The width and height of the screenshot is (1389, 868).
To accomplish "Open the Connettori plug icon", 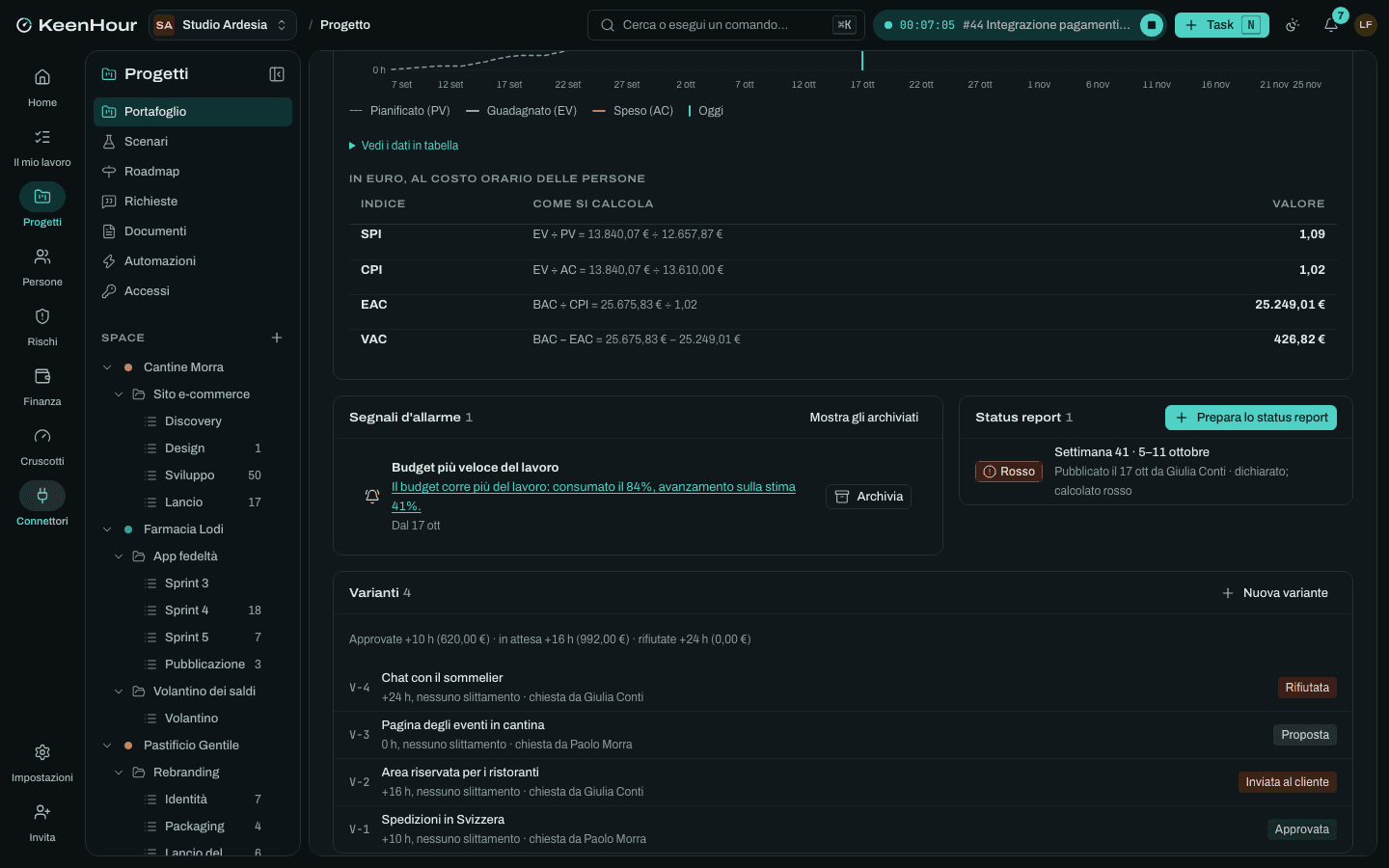I will (x=42, y=496).
